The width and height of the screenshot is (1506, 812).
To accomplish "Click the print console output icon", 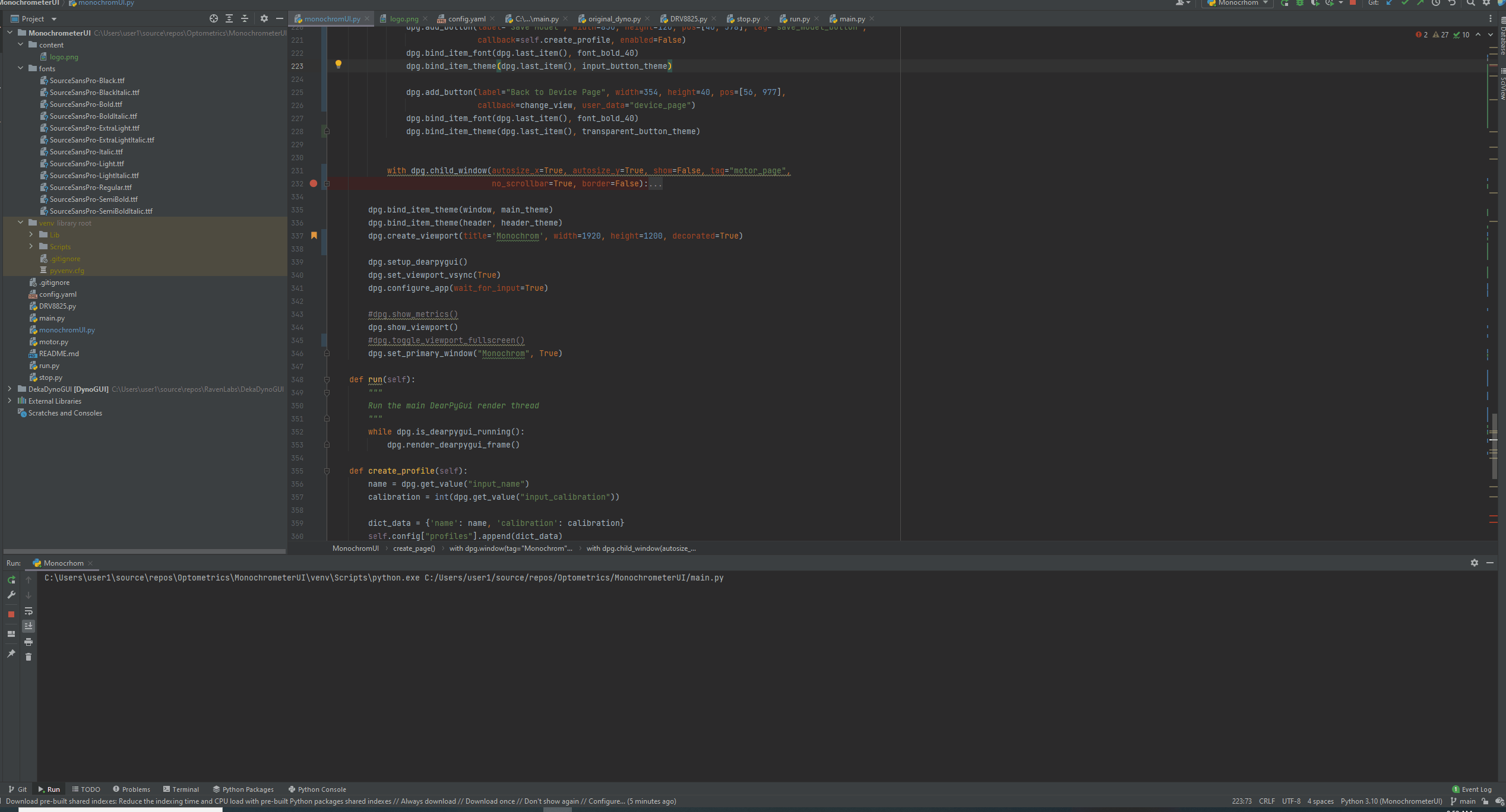I will point(29,642).
